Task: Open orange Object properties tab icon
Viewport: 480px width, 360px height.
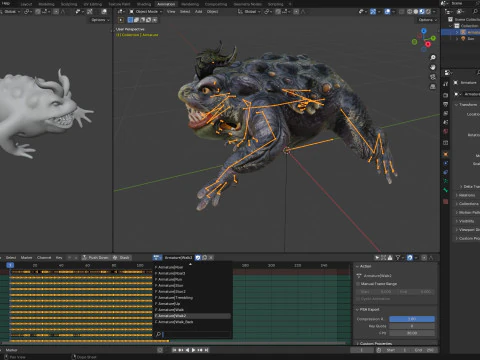Action: pyautogui.click(x=446, y=154)
